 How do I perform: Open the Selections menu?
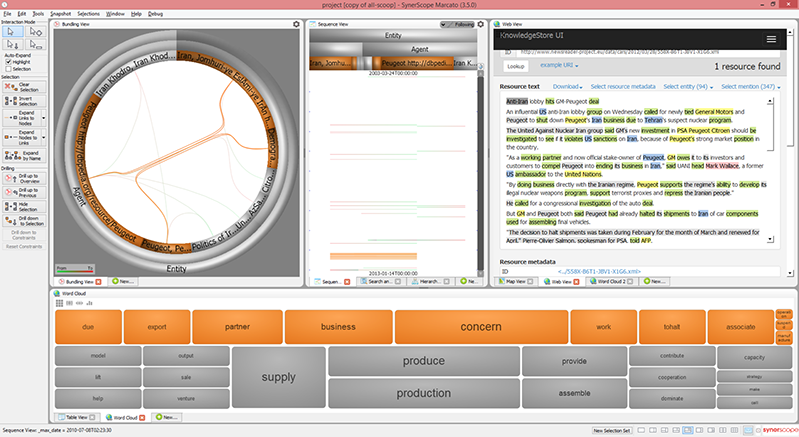(x=89, y=14)
